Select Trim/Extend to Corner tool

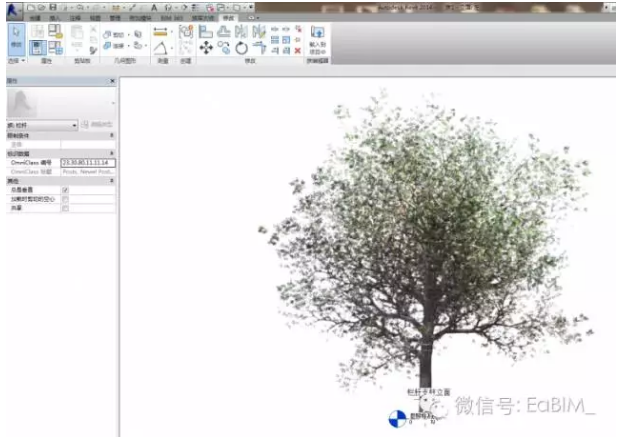pyautogui.click(x=259, y=48)
